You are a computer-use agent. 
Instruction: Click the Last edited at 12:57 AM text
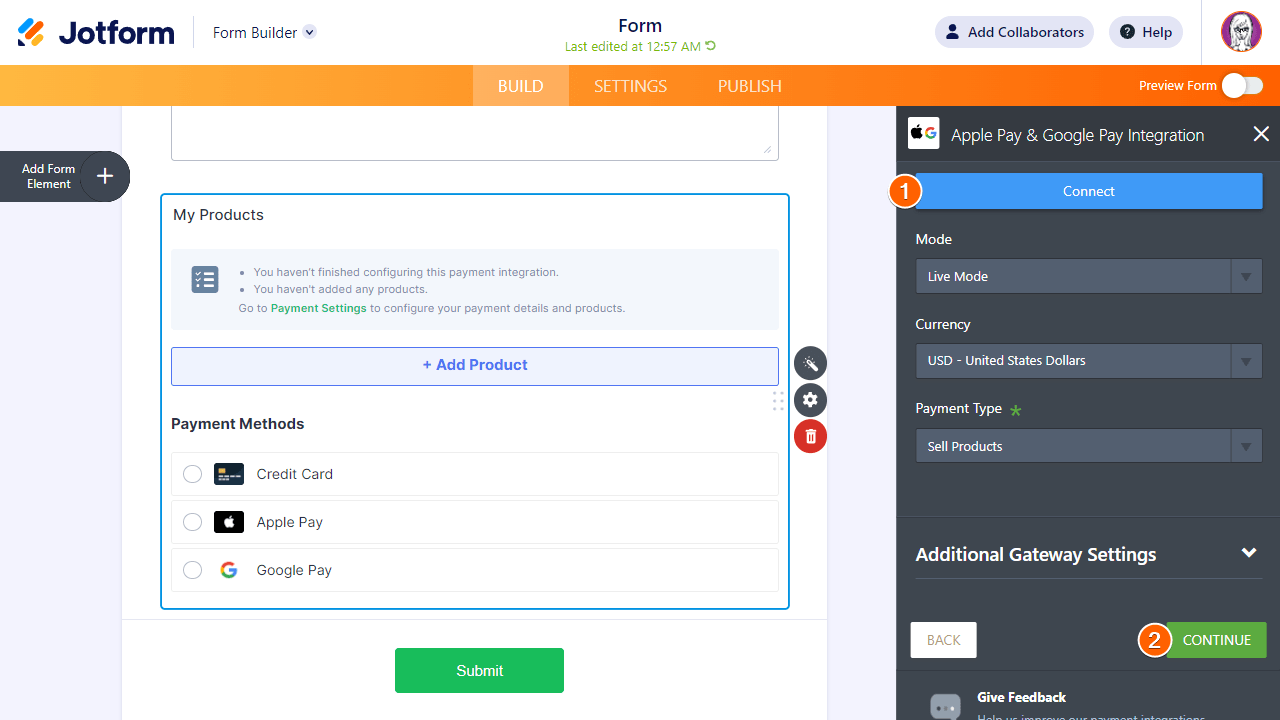(x=633, y=46)
